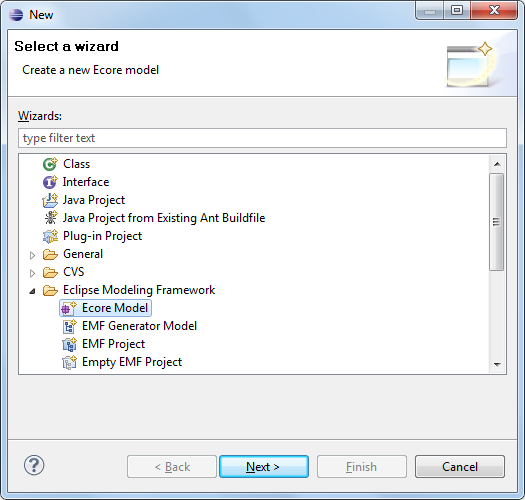Click the wizards filter text field
525x500 pixels.
pos(262,138)
